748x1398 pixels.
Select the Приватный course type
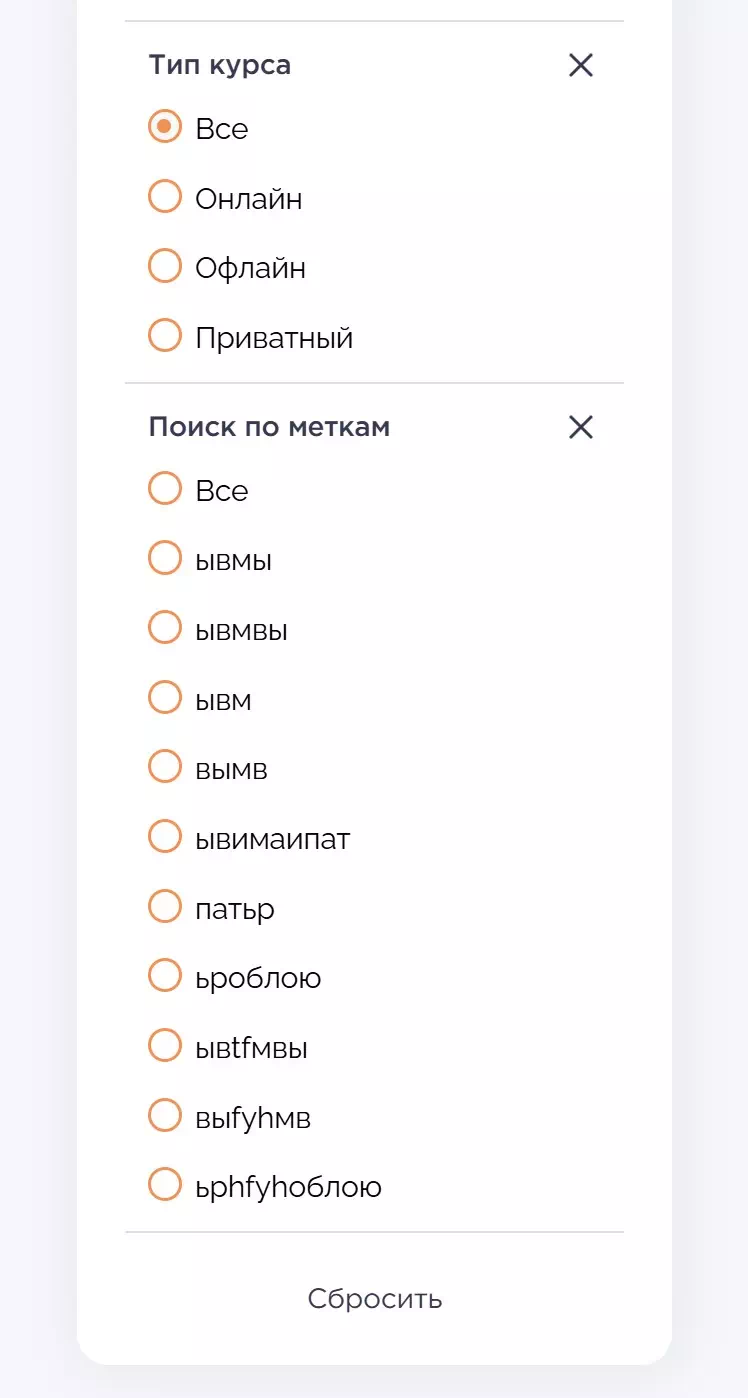coord(165,336)
